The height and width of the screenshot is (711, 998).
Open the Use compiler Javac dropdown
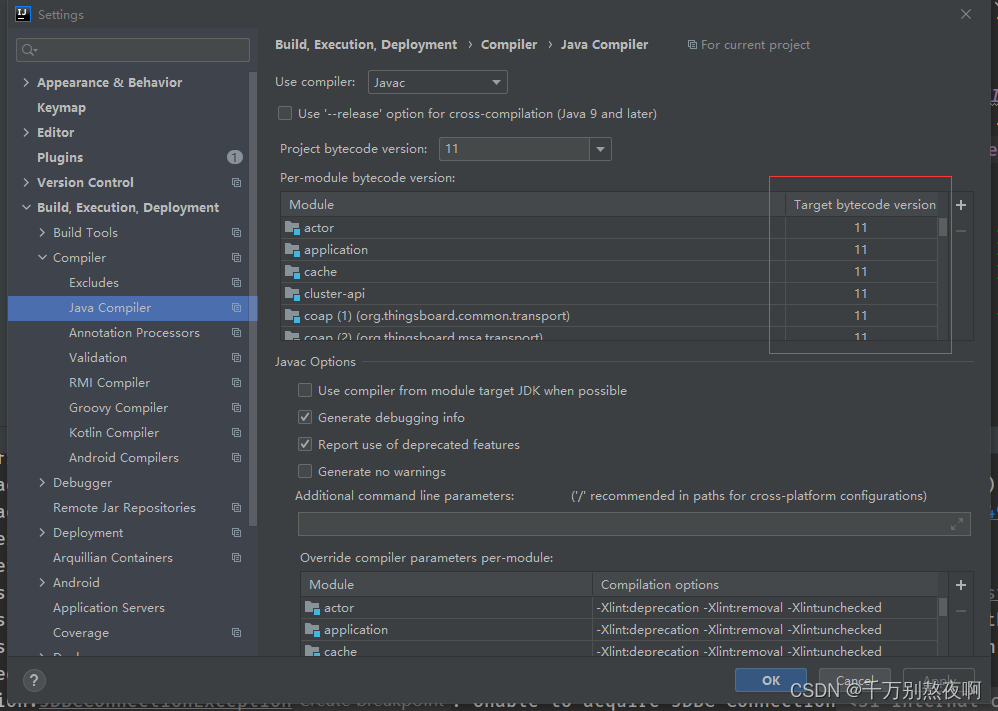tap(438, 82)
